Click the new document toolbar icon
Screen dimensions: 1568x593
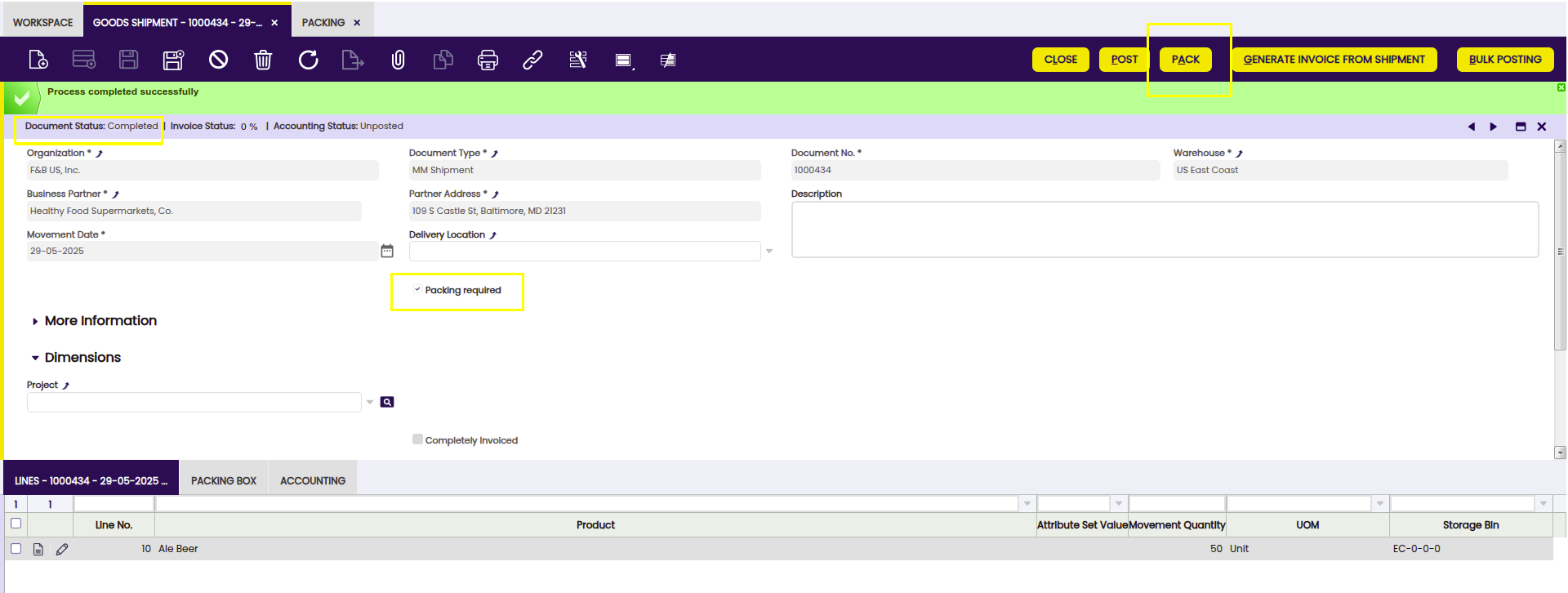coord(38,60)
